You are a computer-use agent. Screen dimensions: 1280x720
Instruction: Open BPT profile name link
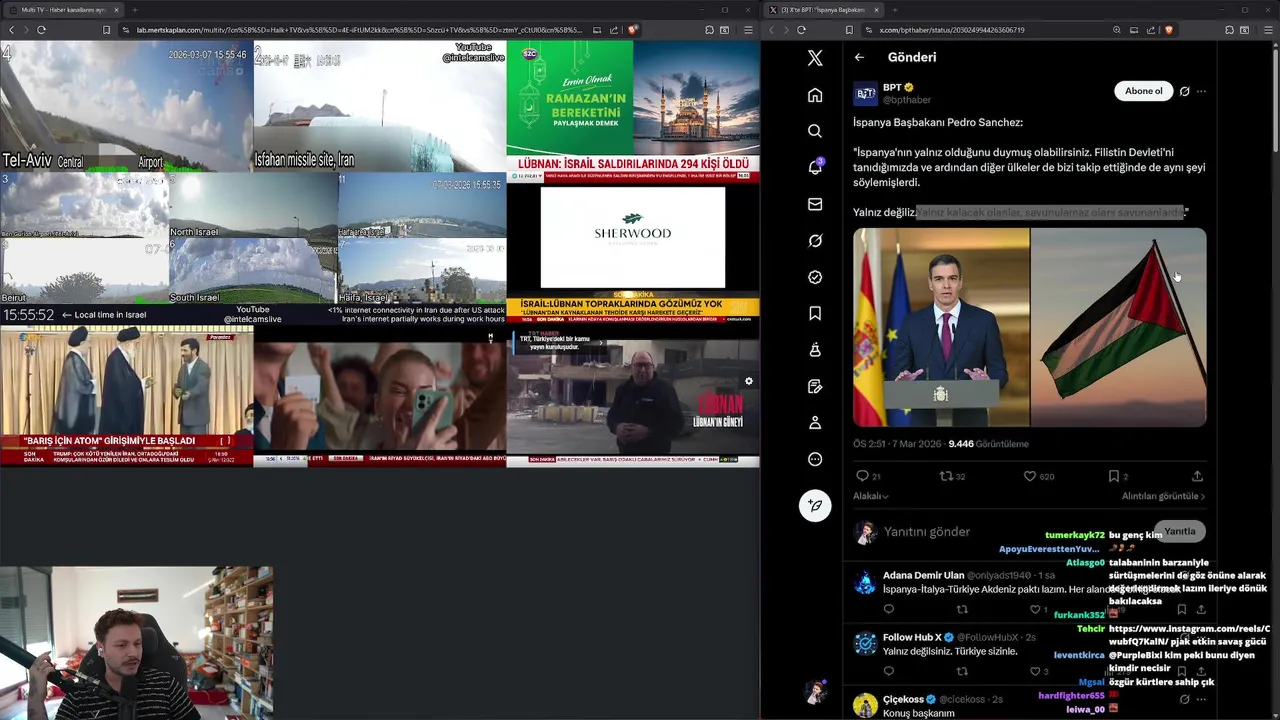[892, 87]
